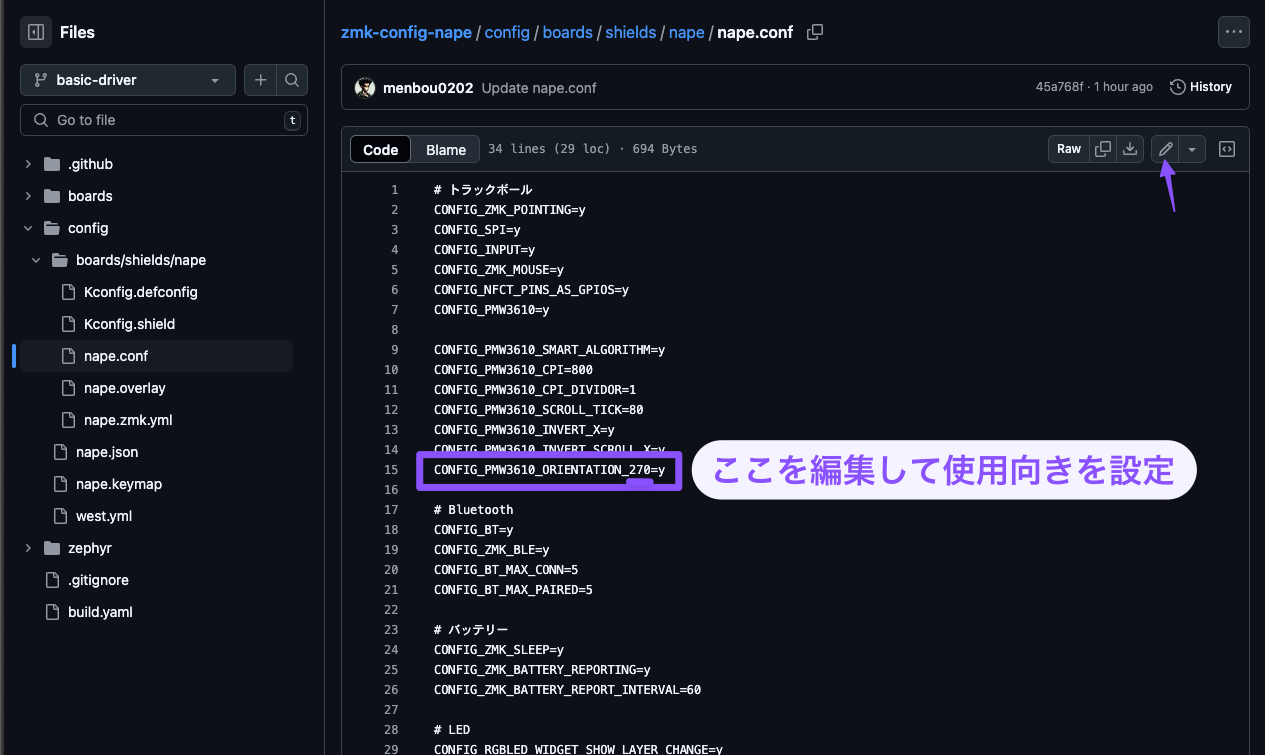Click the .github folder icon
This screenshot has height=755, width=1265.
(52, 164)
